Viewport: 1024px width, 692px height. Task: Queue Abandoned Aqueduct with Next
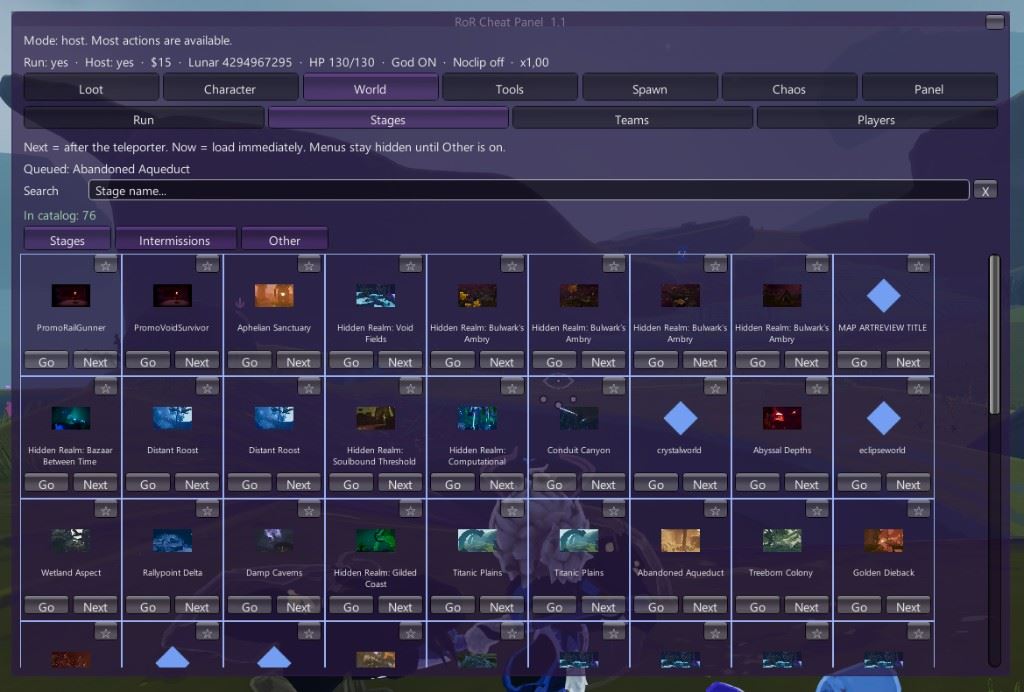(x=705, y=606)
